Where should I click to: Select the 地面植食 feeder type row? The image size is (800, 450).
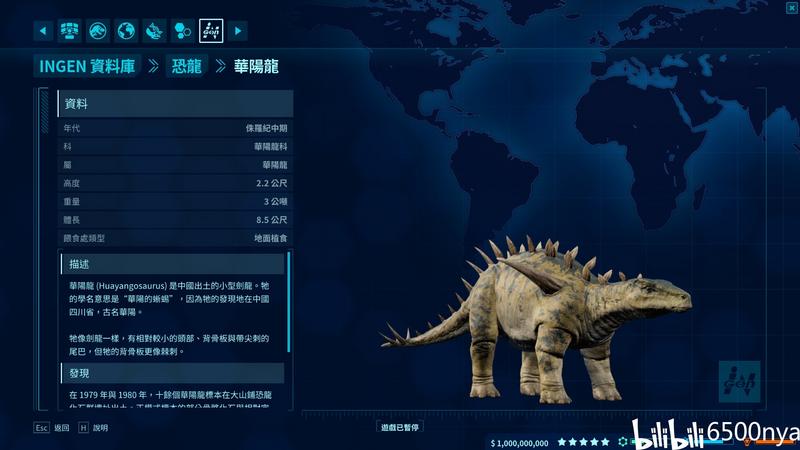pos(176,238)
